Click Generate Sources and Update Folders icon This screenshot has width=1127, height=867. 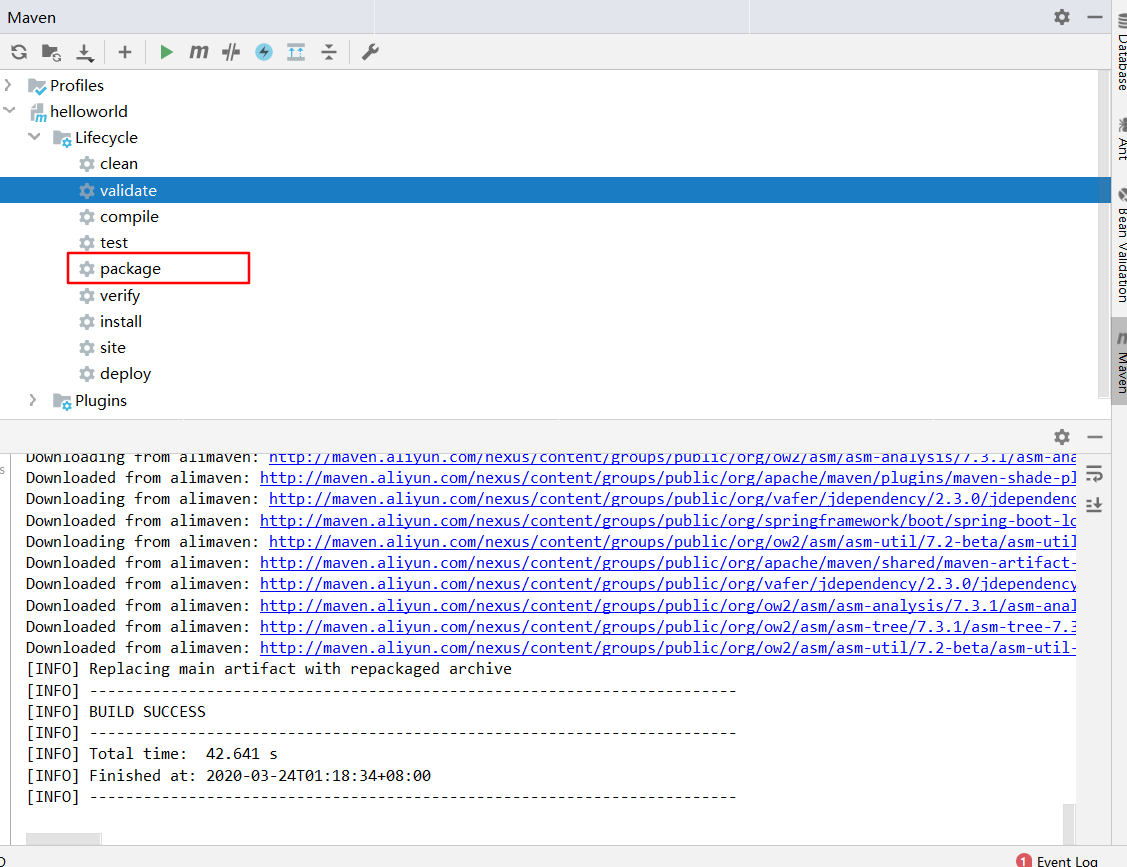point(51,52)
